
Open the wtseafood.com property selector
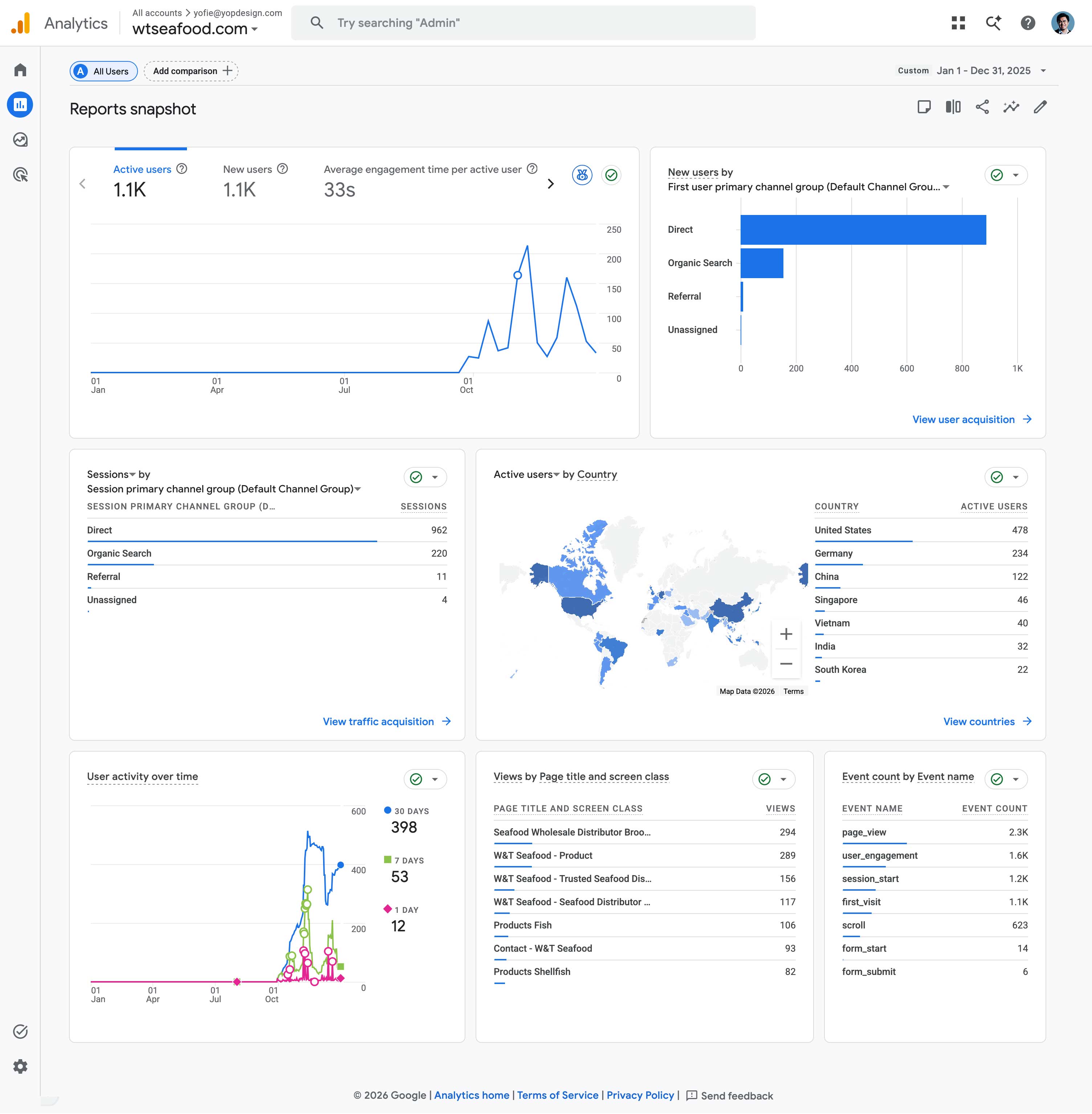(195, 29)
